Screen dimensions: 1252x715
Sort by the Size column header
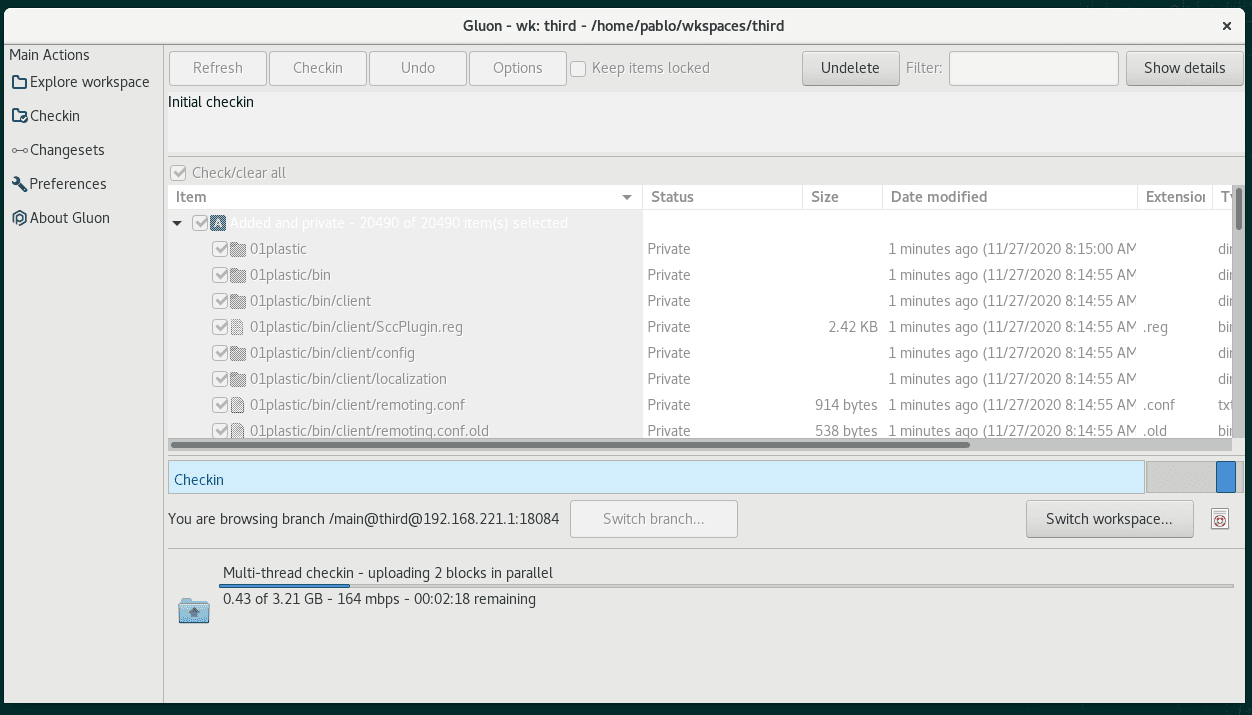click(x=843, y=197)
